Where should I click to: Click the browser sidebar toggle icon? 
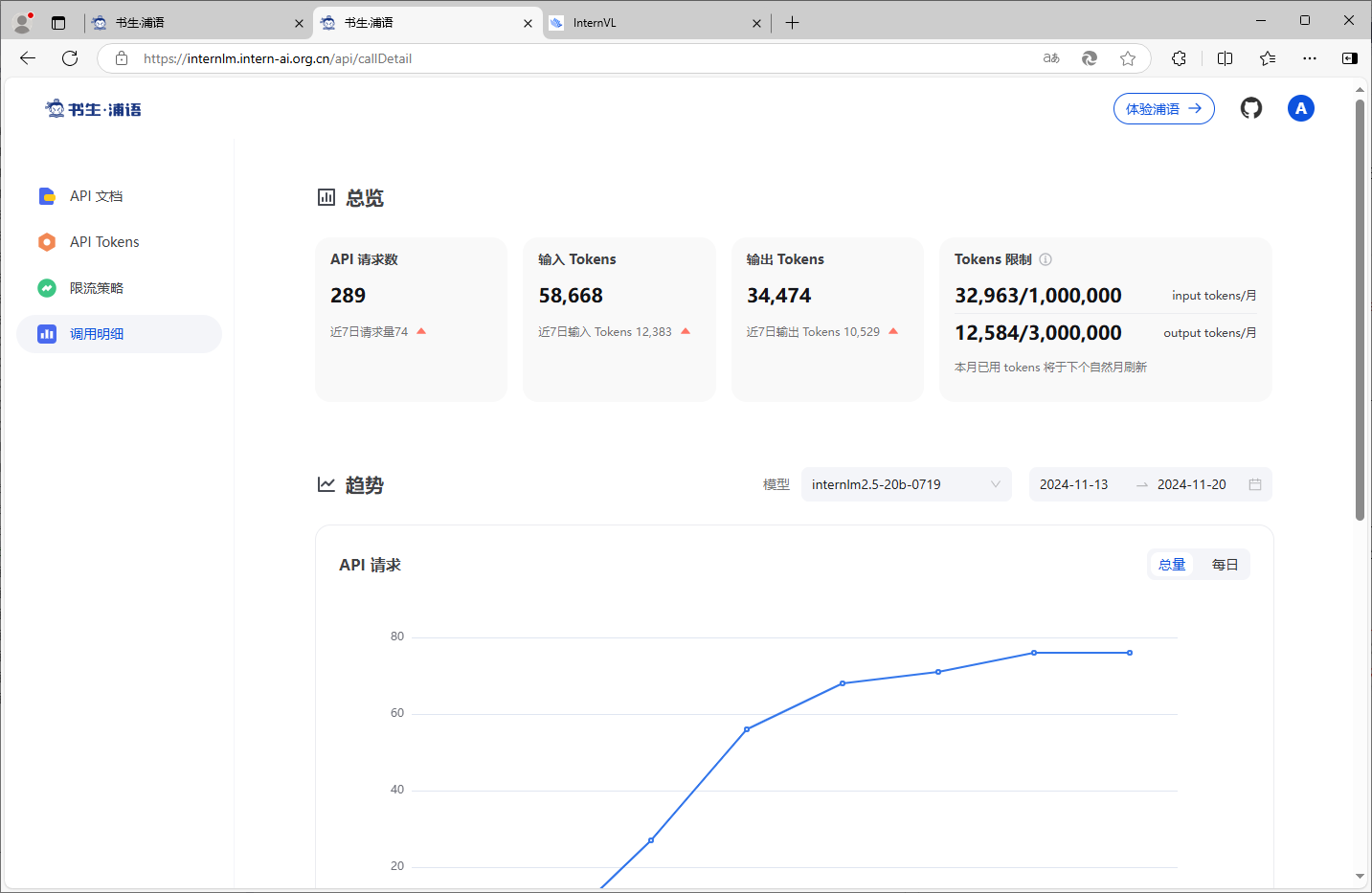tap(1350, 58)
